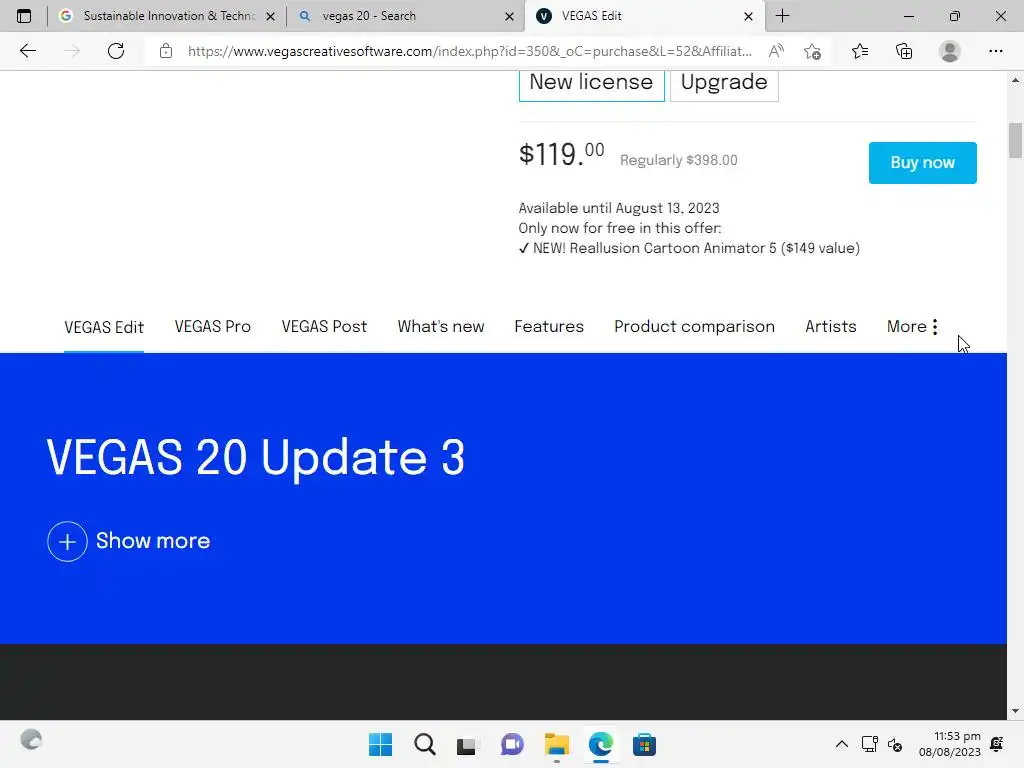Open the VEGAS Post navigation tab
Screen dimensions: 1024x768
point(324,327)
